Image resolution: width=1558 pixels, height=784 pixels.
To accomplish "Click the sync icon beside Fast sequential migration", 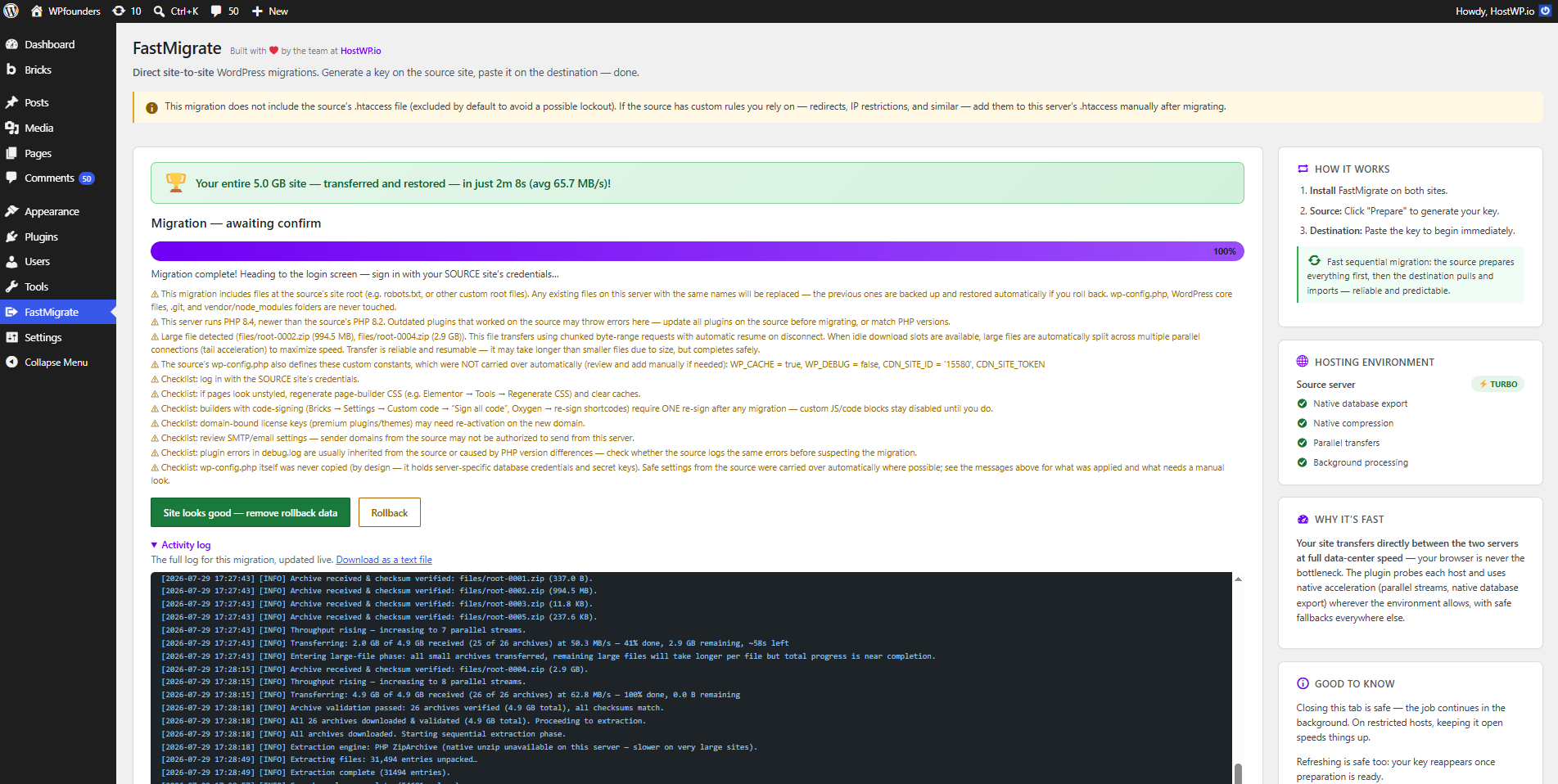I will [1314, 260].
